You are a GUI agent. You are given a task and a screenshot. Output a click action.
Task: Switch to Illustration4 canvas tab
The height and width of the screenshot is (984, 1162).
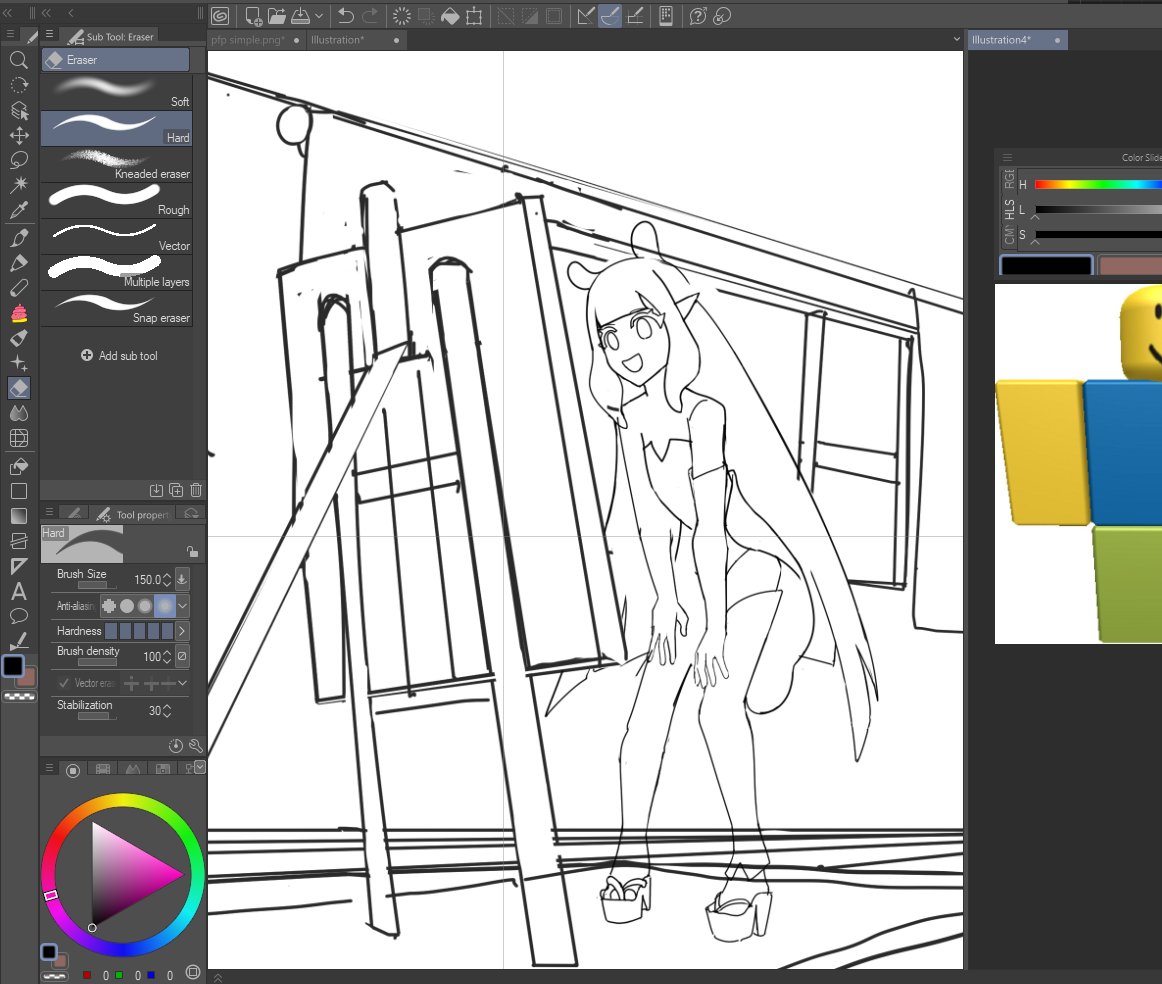click(x=1017, y=40)
